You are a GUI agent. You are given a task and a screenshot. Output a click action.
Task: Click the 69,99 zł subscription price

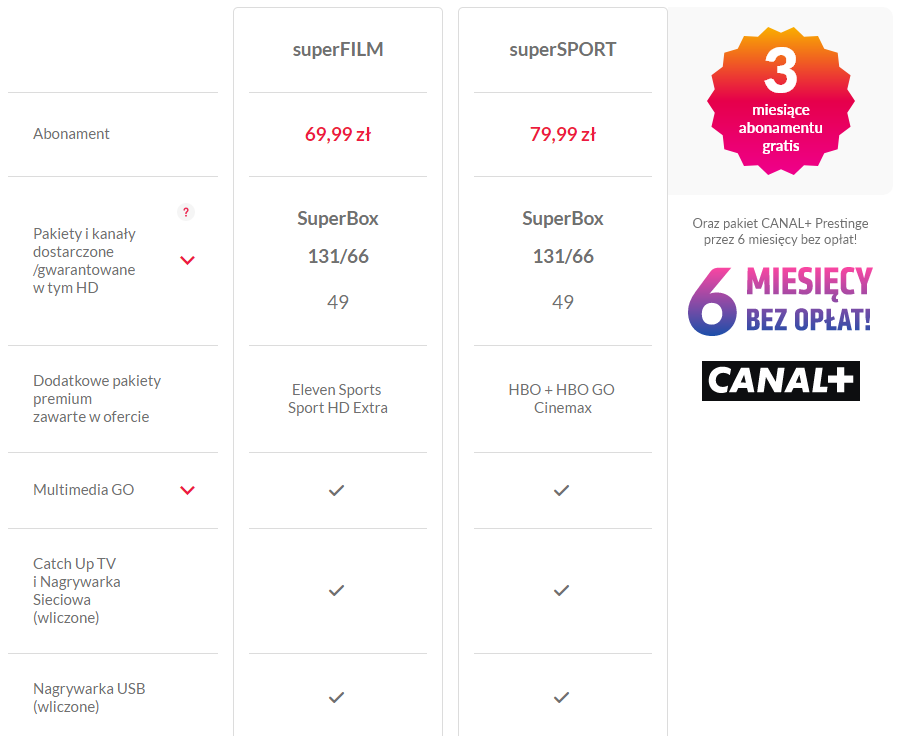coord(338,135)
